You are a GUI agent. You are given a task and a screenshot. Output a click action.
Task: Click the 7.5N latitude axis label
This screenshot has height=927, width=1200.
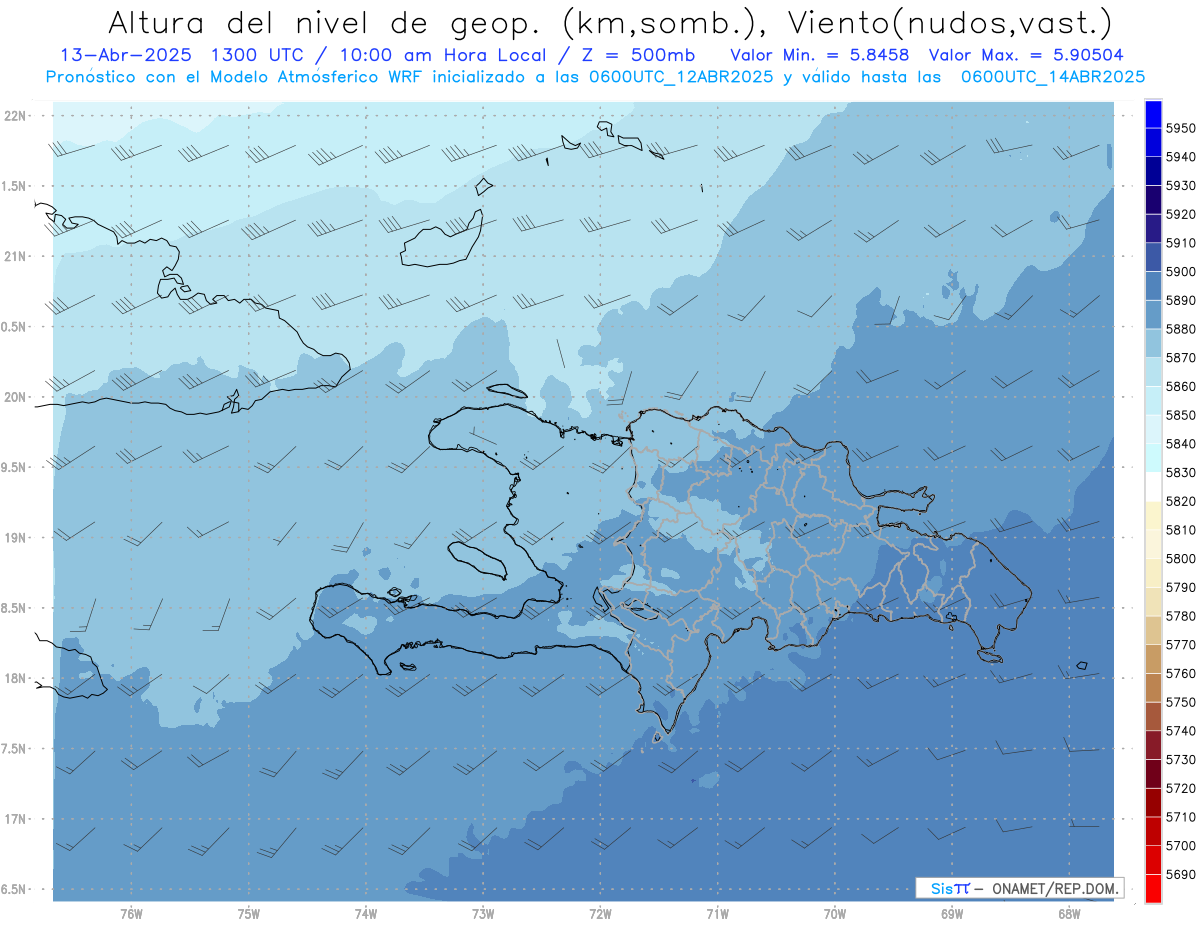[15, 750]
